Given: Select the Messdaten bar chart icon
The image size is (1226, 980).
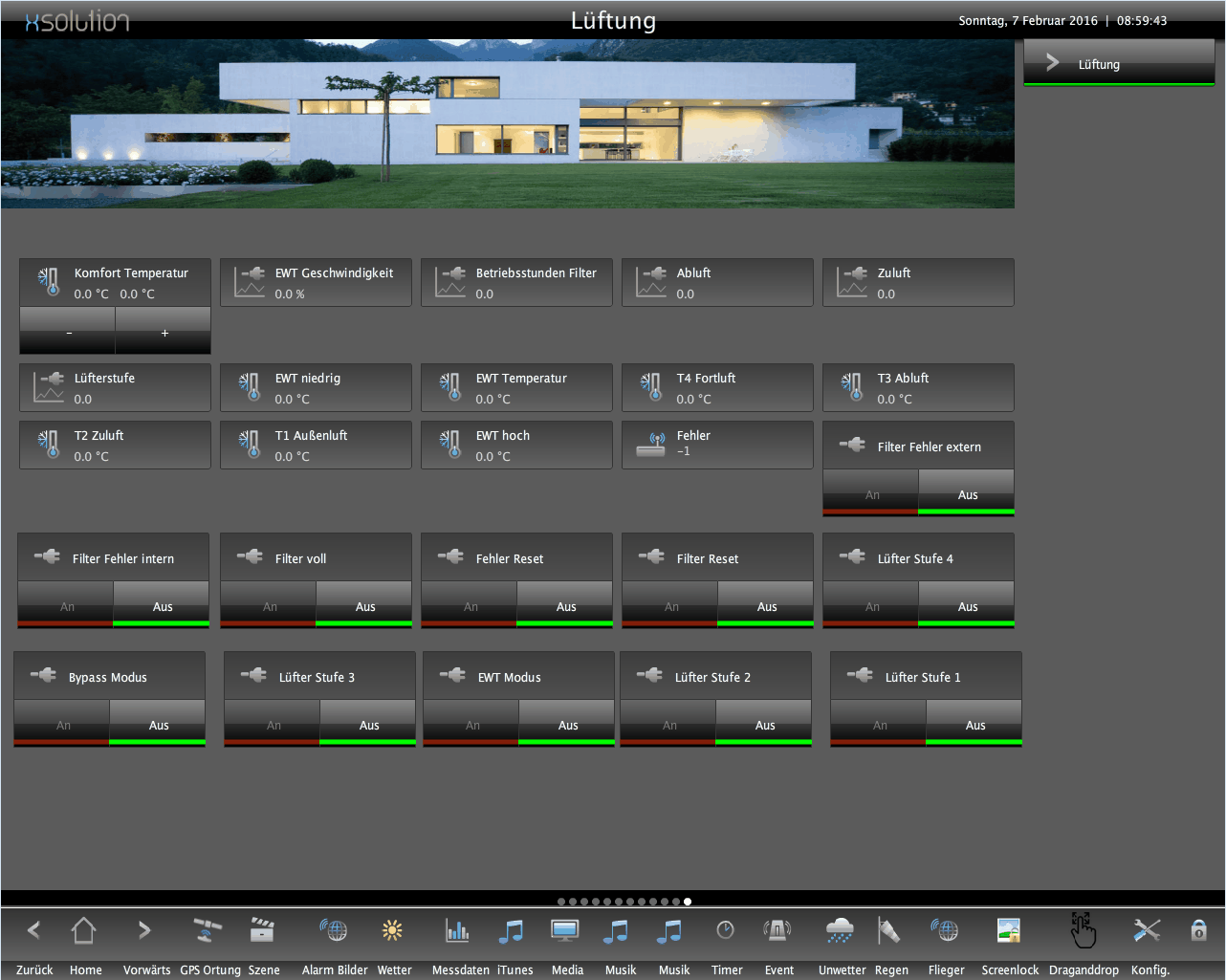Looking at the screenshot, I should 458,930.
